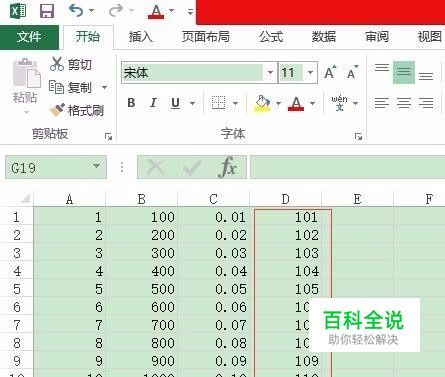This screenshot has width=445, height=377.
Task: Open the 审阅 tab
Action: click(x=377, y=36)
